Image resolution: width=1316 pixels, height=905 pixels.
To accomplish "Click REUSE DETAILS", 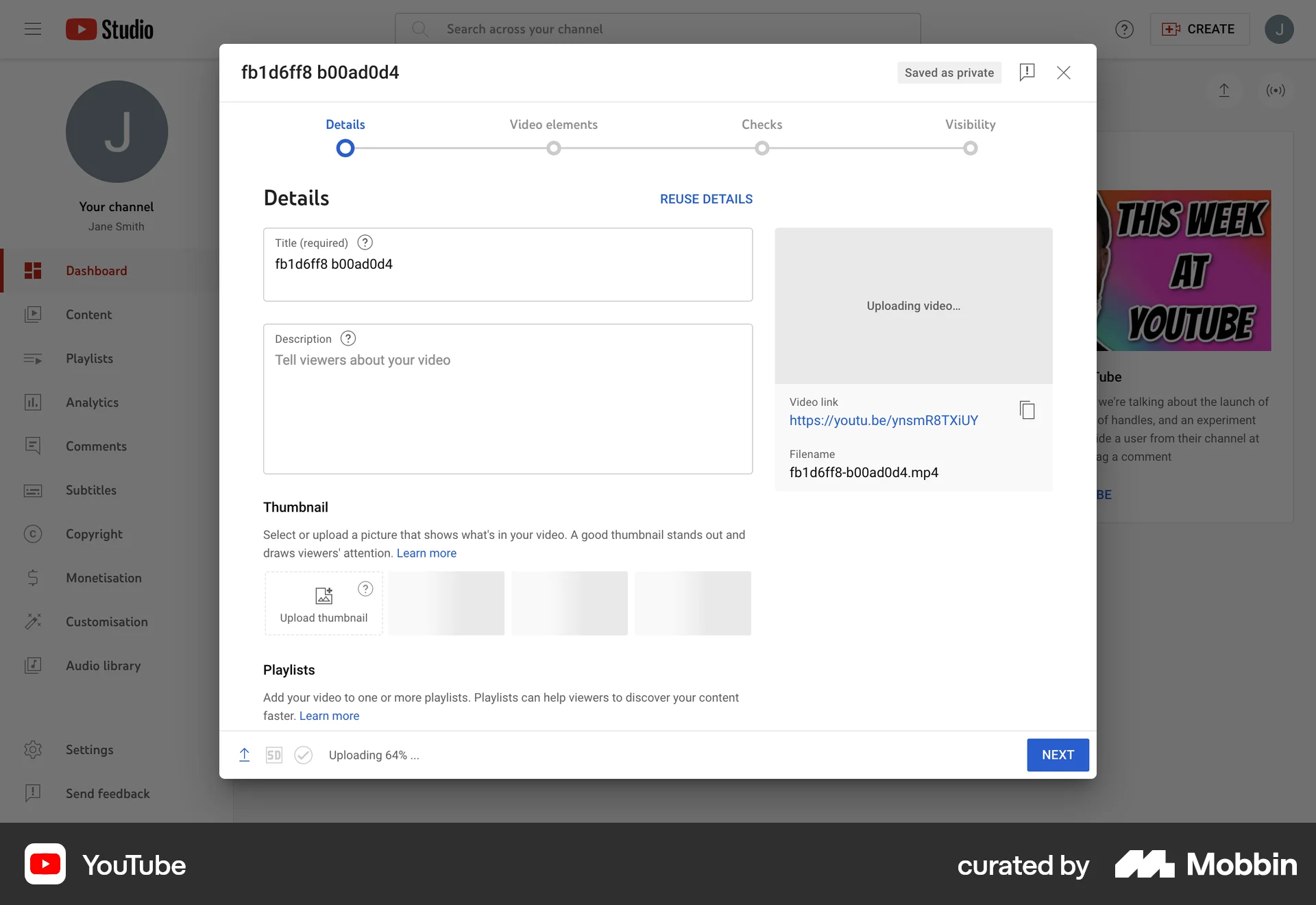I will click(x=706, y=199).
